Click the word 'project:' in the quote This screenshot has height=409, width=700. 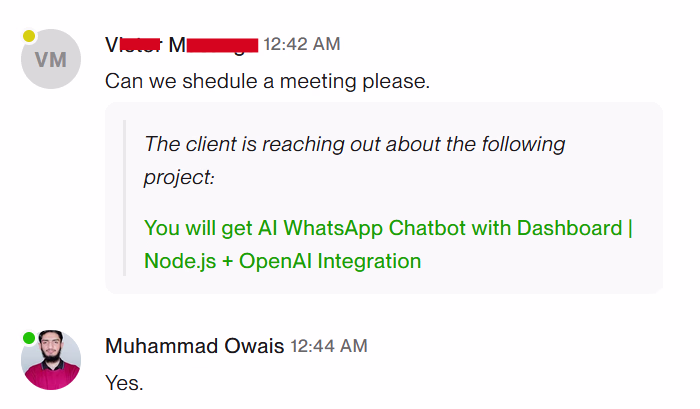point(179,176)
